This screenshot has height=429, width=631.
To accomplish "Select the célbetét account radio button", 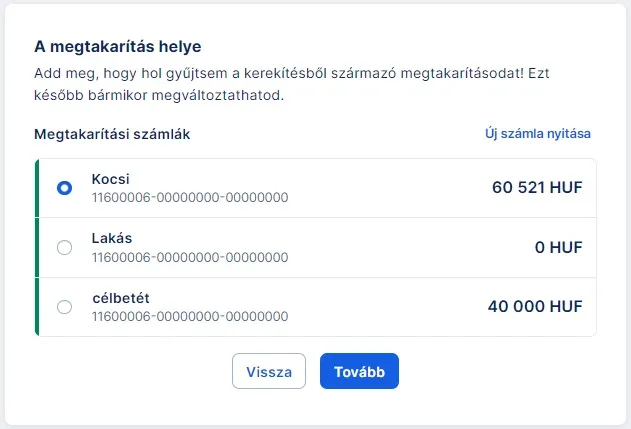I will (65, 307).
